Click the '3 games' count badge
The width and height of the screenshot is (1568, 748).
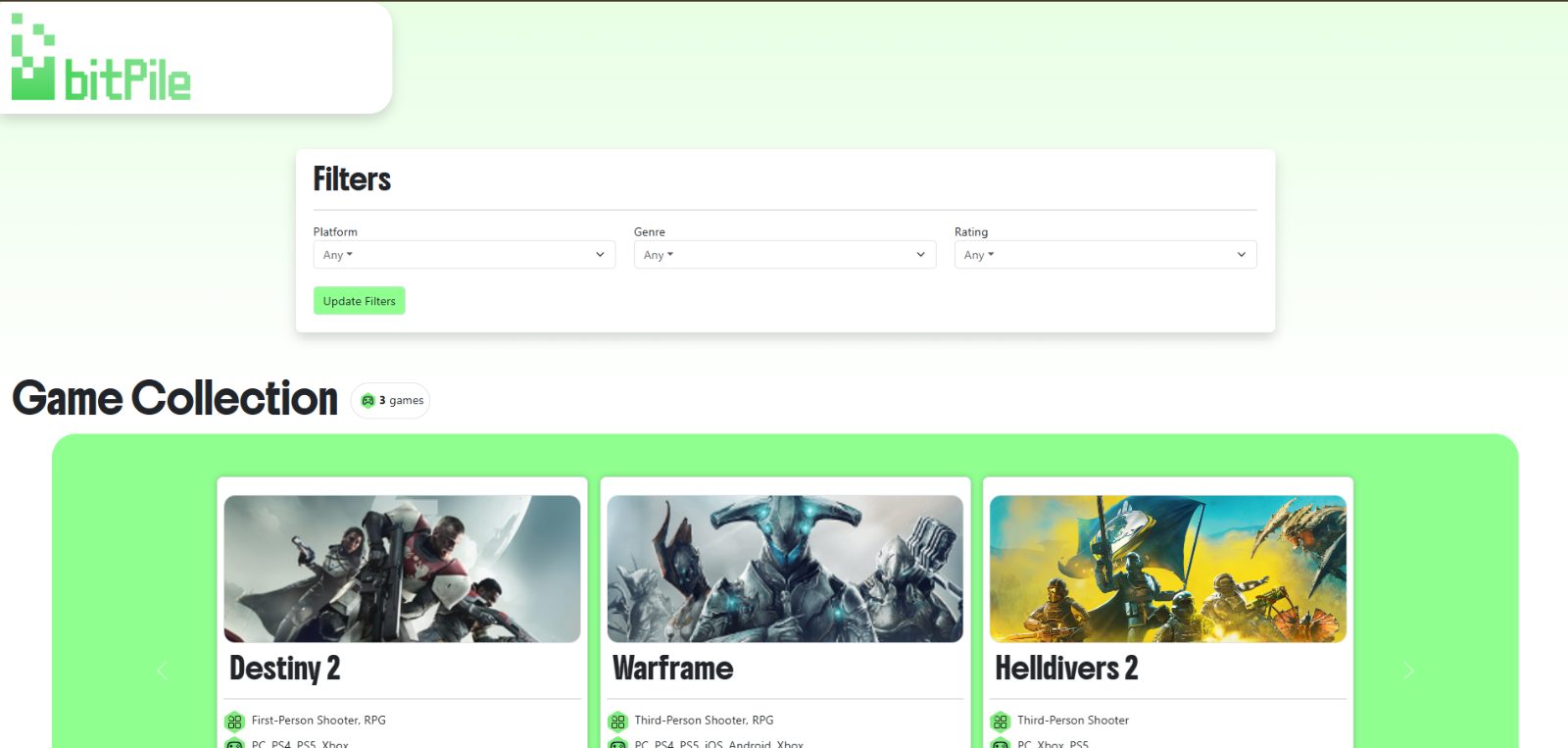(x=390, y=400)
